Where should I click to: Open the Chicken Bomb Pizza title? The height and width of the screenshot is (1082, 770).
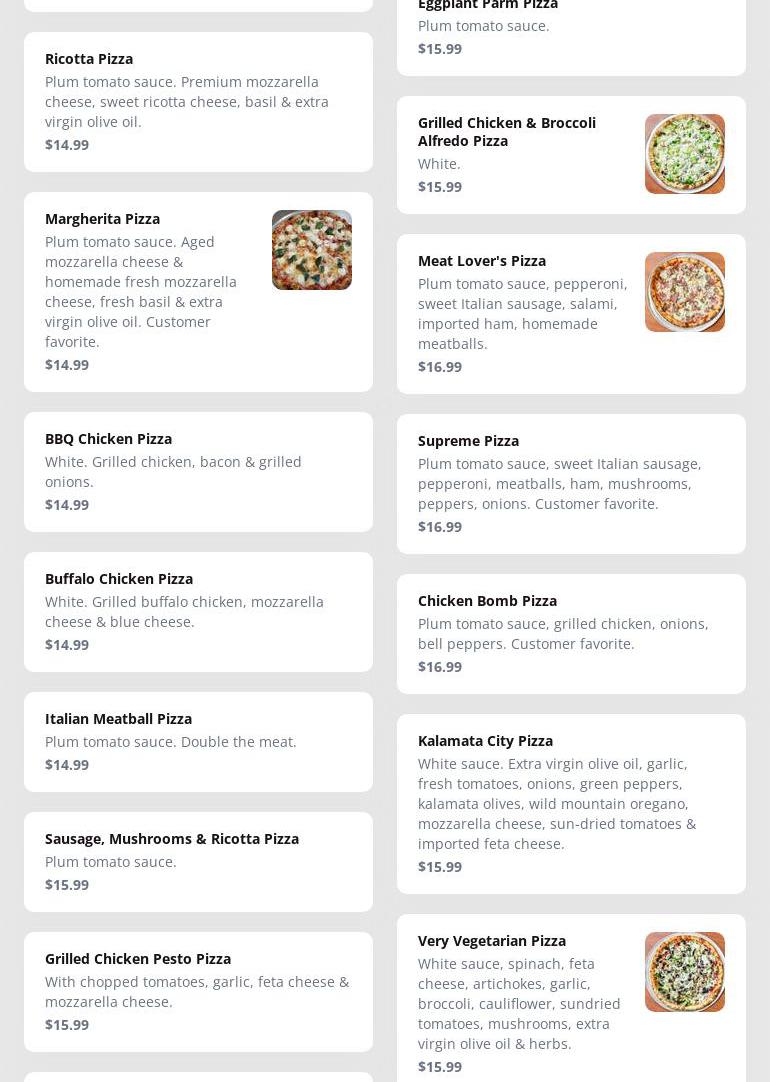pos(487,601)
